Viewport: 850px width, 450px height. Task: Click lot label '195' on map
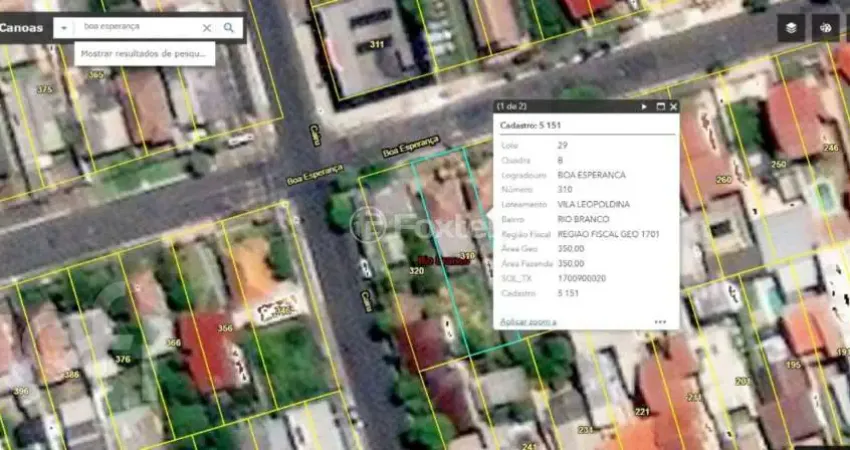pos(793,365)
